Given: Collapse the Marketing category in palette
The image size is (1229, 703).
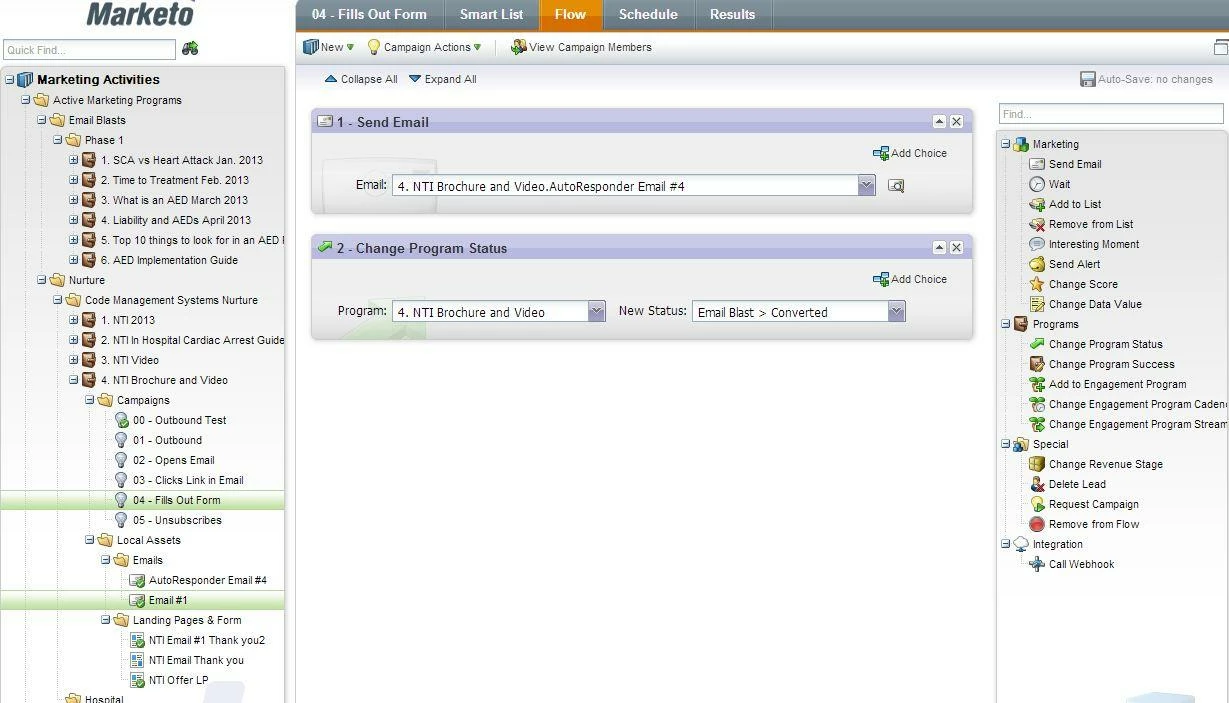Looking at the screenshot, I should [x=1005, y=144].
